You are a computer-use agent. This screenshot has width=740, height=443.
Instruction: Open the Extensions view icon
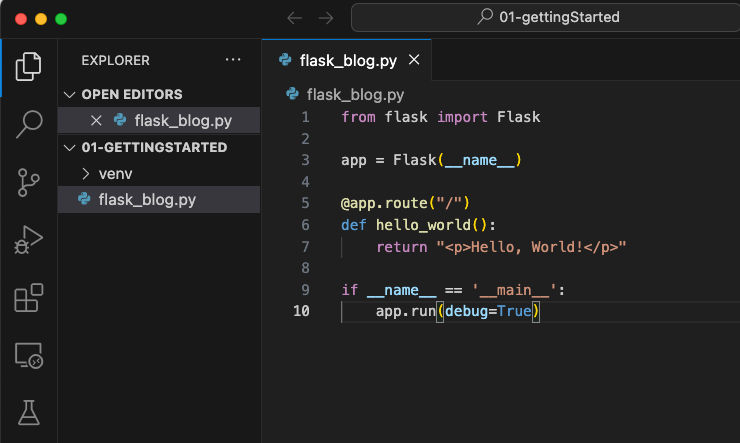[28, 298]
